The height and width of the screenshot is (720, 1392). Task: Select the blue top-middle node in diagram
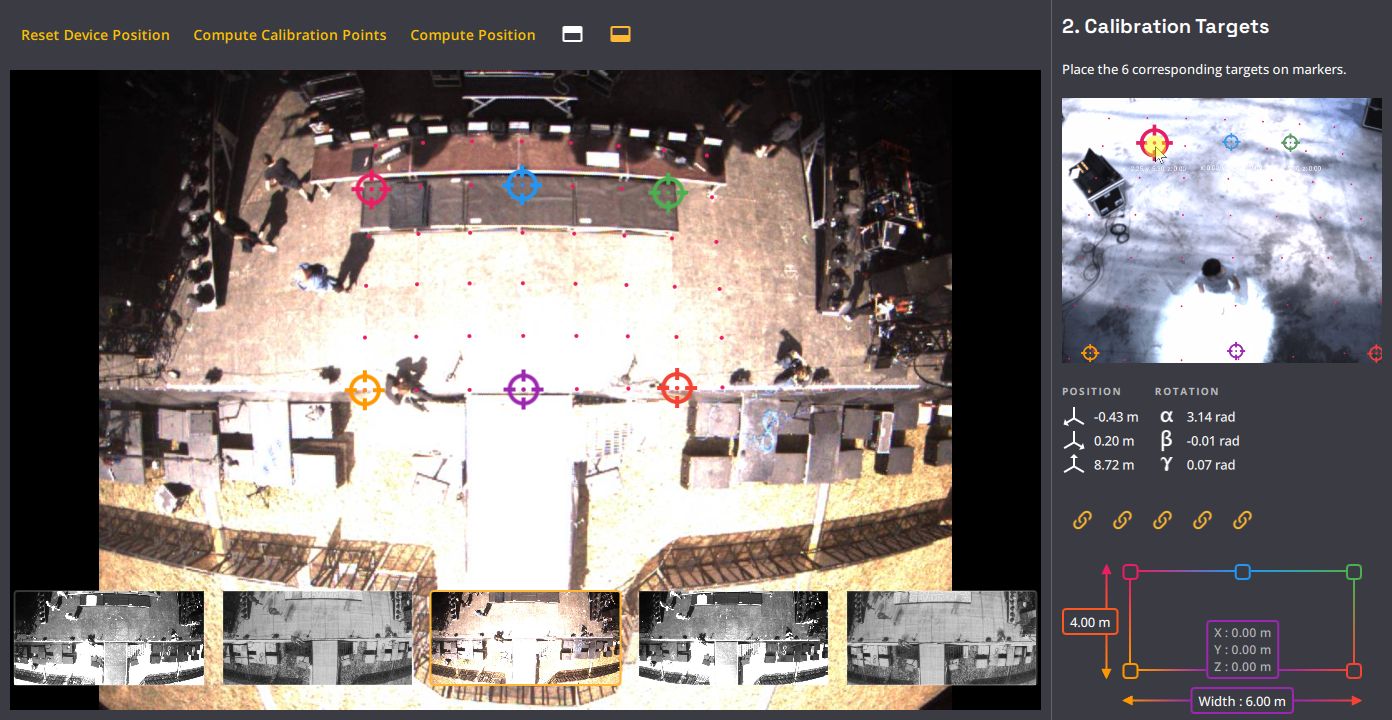1242,572
